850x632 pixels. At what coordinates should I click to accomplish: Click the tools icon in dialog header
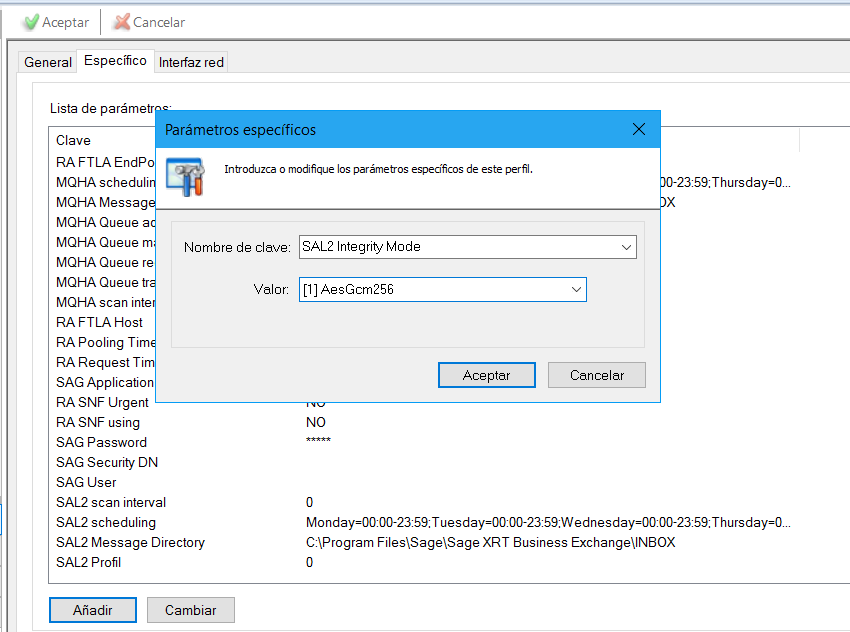[x=186, y=176]
